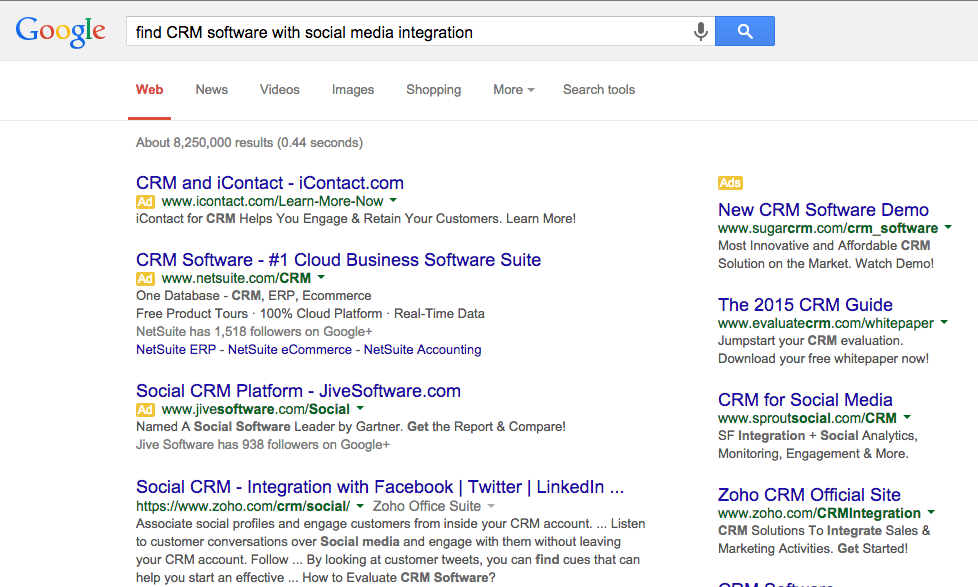The height and width of the screenshot is (587, 978).
Task: Expand arrow next to sugarcrm.com URL
Action: tap(948, 228)
